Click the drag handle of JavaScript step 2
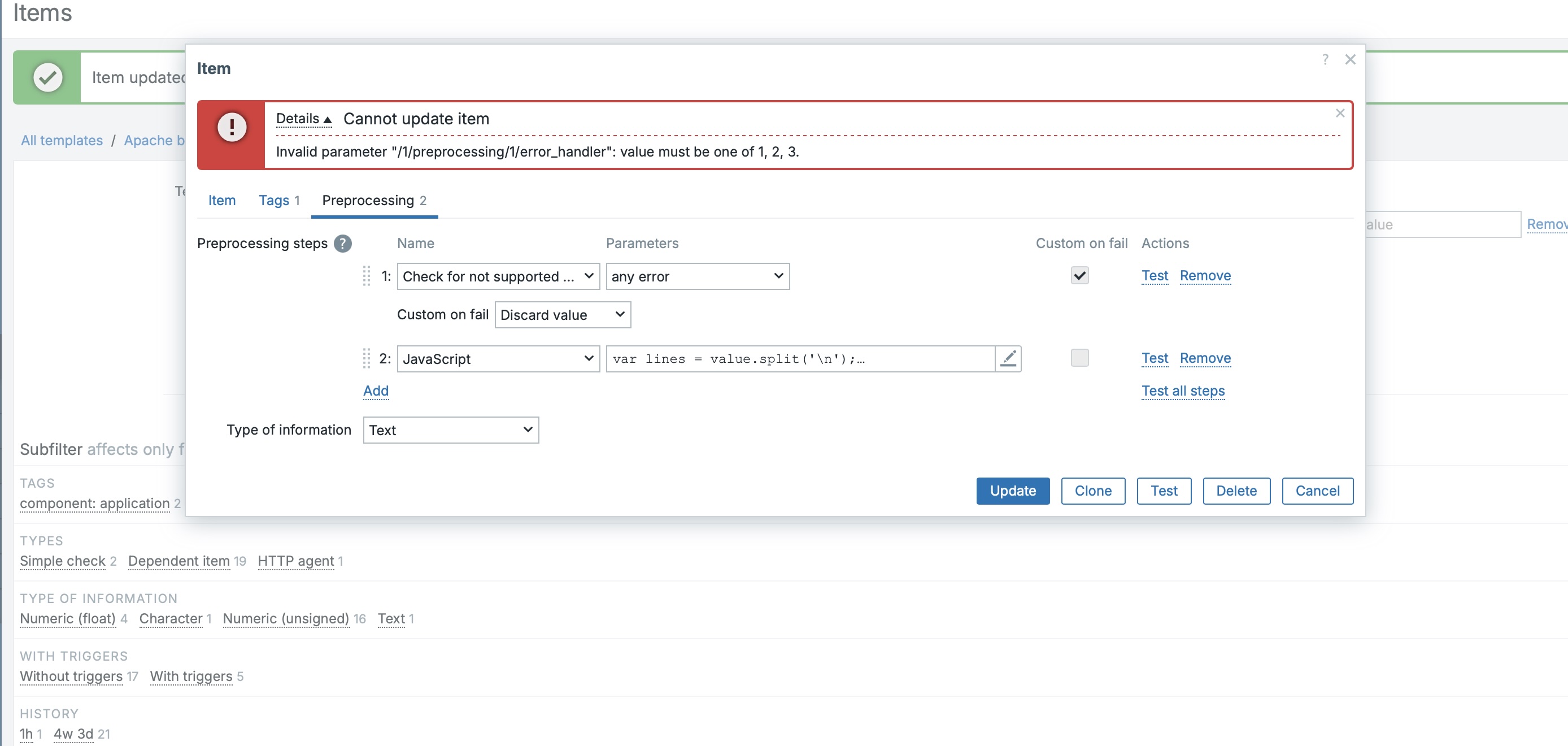 [367, 359]
